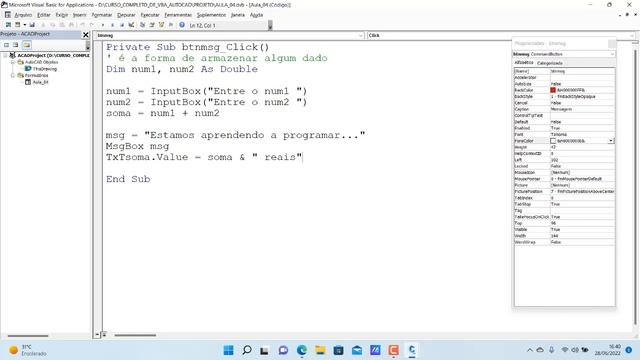Collapse the AutoCAD Objetos folder
The image size is (640, 360).
click(13, 62)
